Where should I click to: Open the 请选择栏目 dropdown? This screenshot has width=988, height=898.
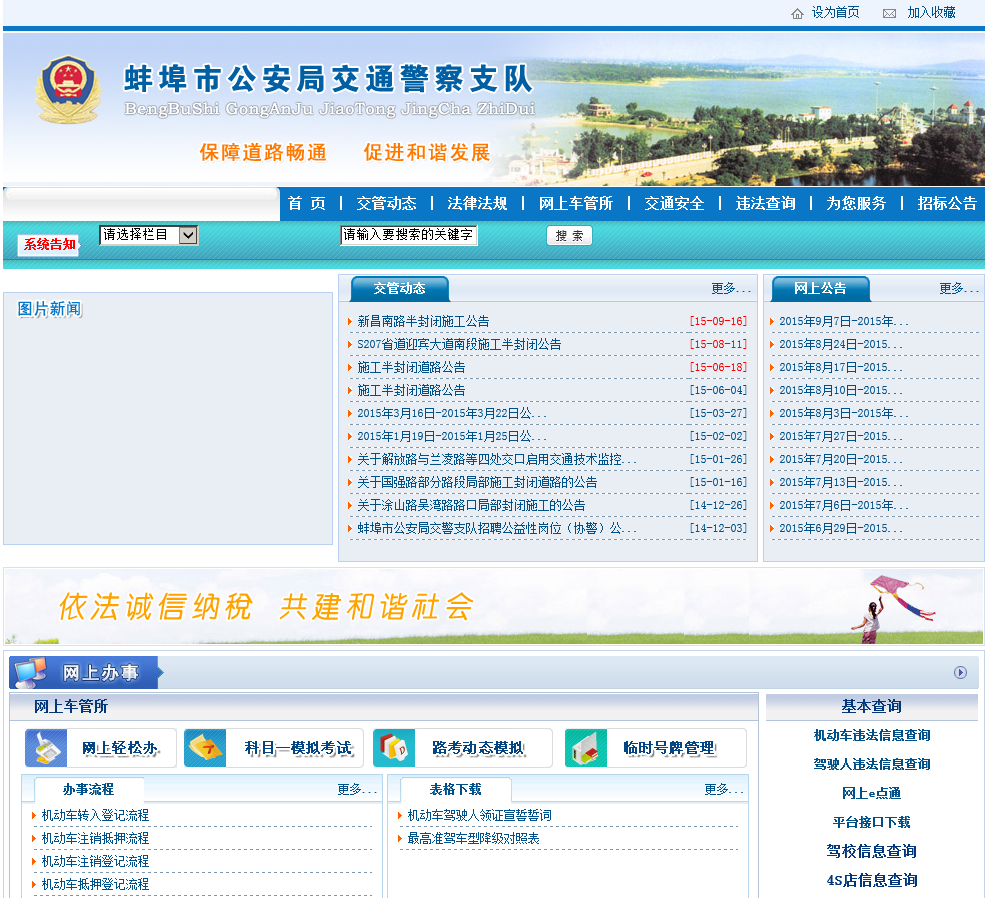tap(149, 235)
